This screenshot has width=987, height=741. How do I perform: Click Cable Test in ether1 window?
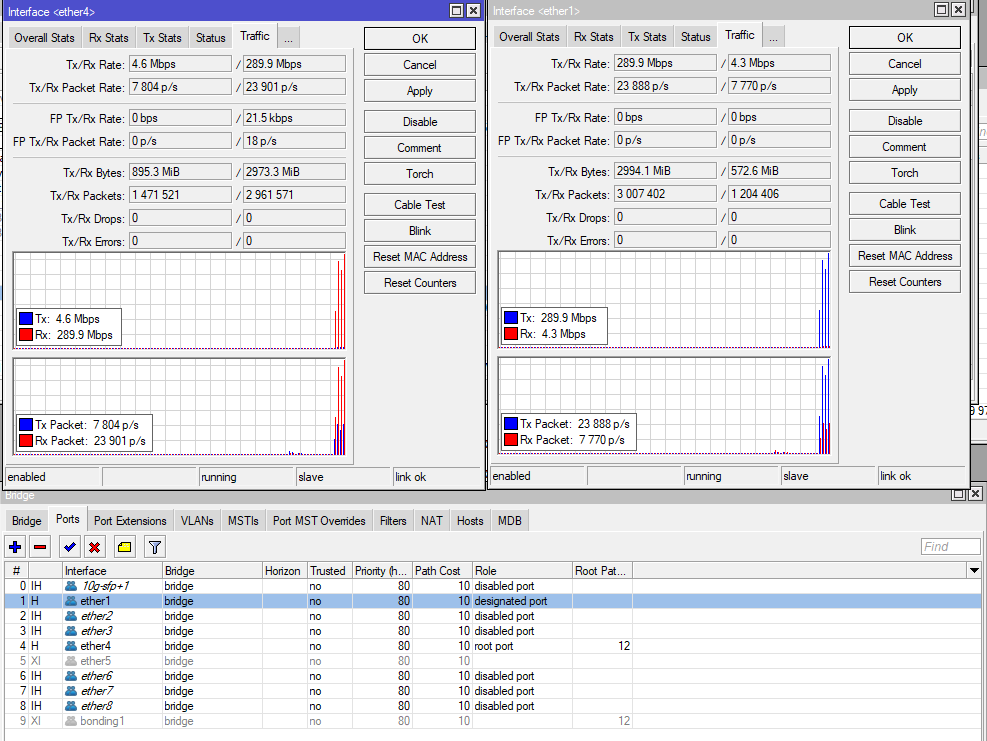[904, 204]
